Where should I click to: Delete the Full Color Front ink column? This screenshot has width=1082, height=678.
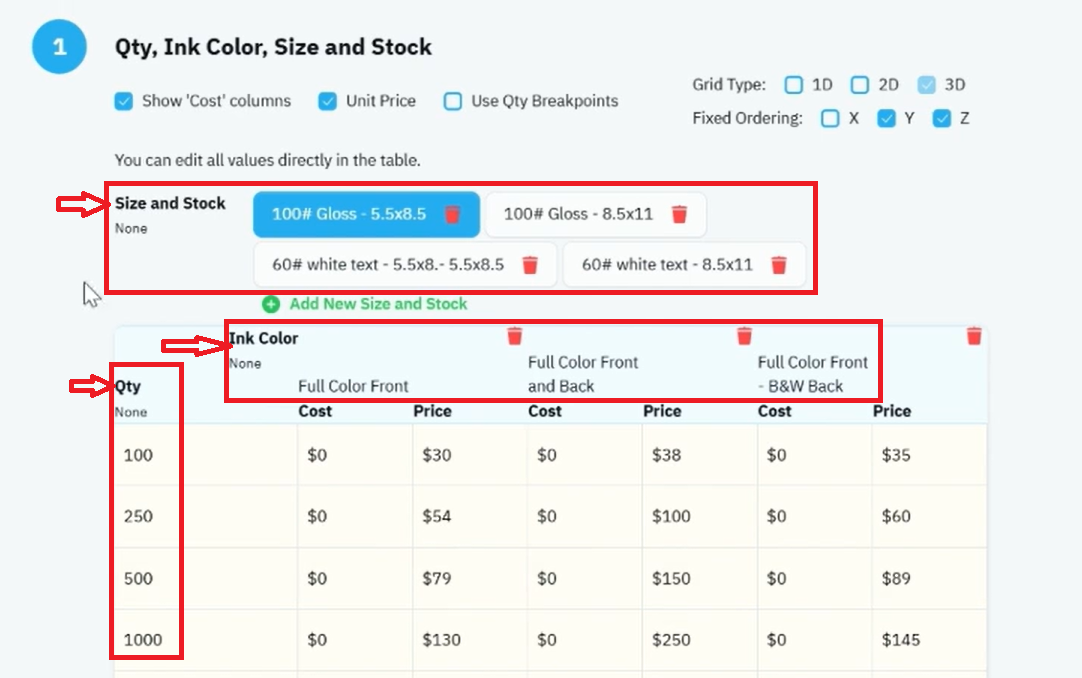click(x=515, y=336)
